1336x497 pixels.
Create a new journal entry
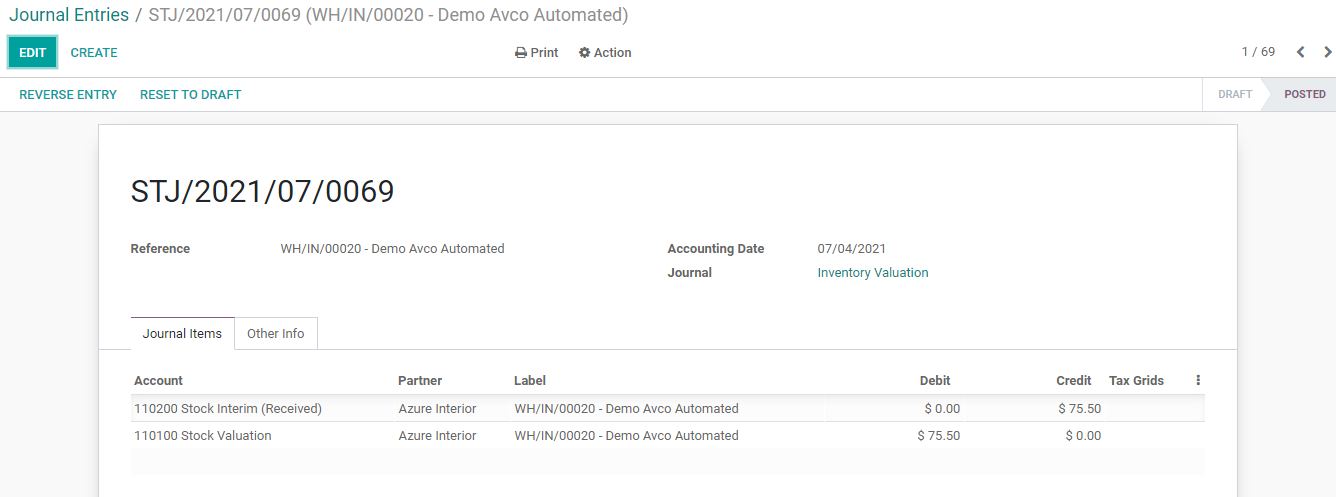[x=94, y=53]
